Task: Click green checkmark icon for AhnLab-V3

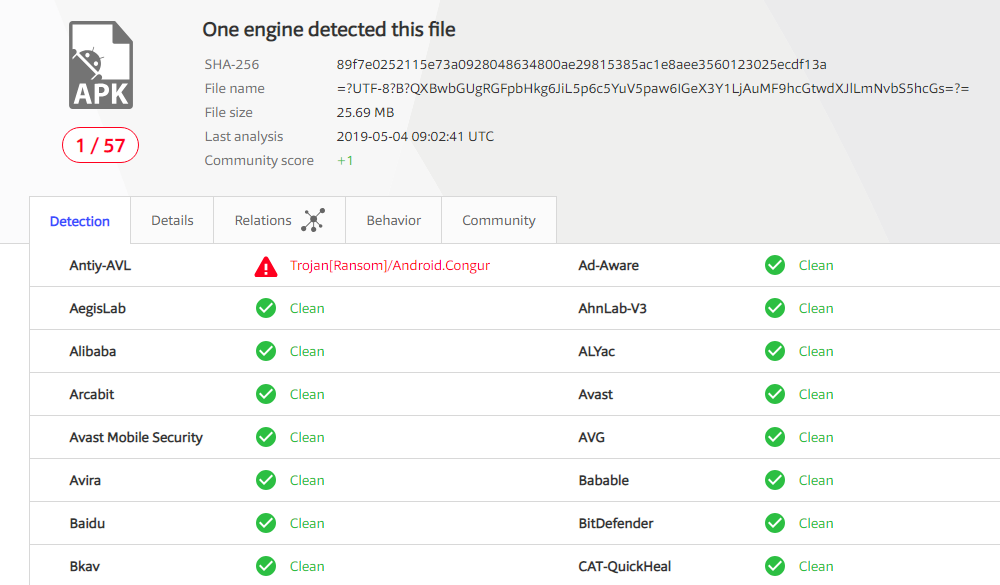Action: [x=775, y=308]
